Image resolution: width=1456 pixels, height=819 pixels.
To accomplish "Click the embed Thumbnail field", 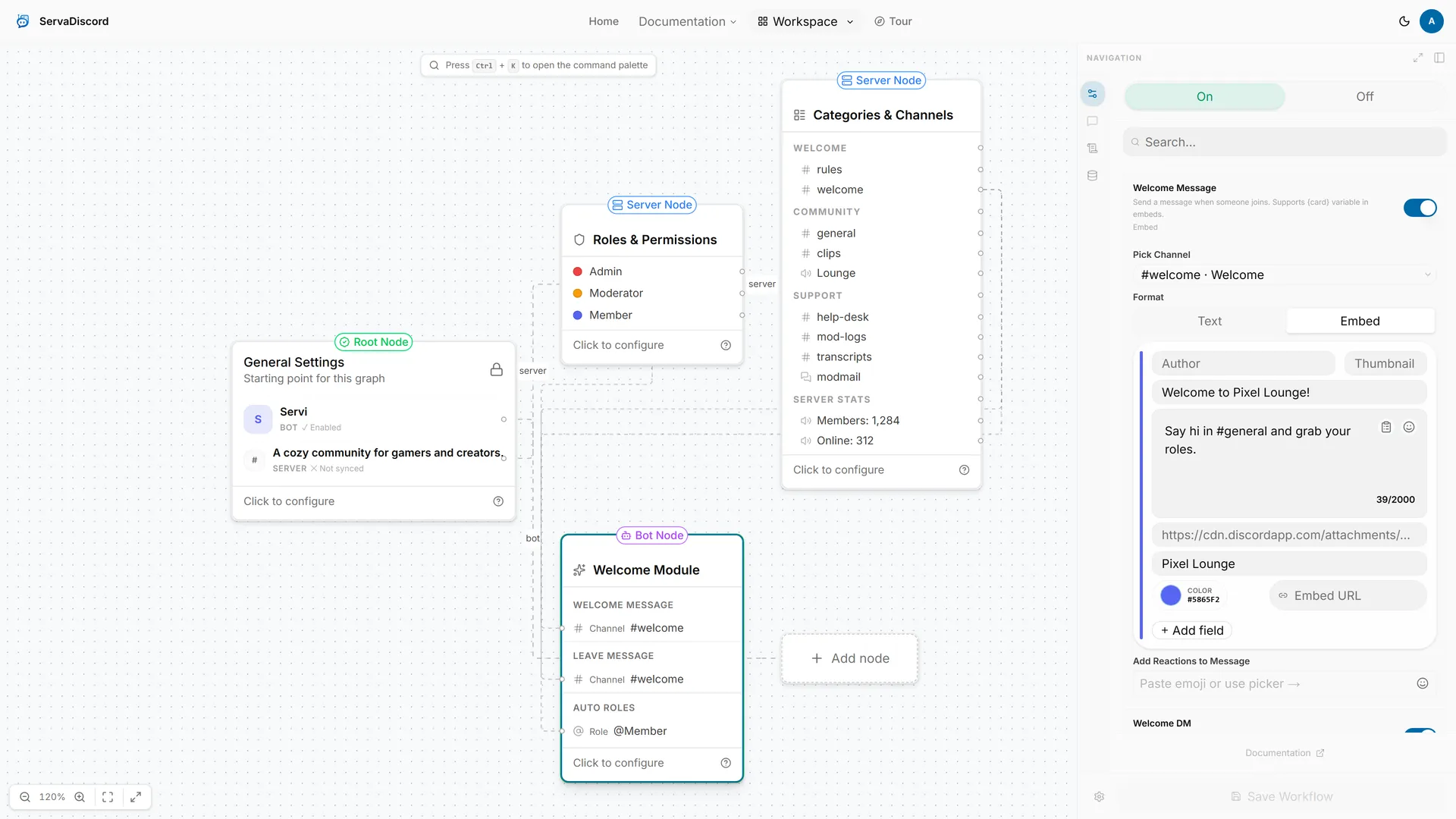I will click(x=1385, y=364).
